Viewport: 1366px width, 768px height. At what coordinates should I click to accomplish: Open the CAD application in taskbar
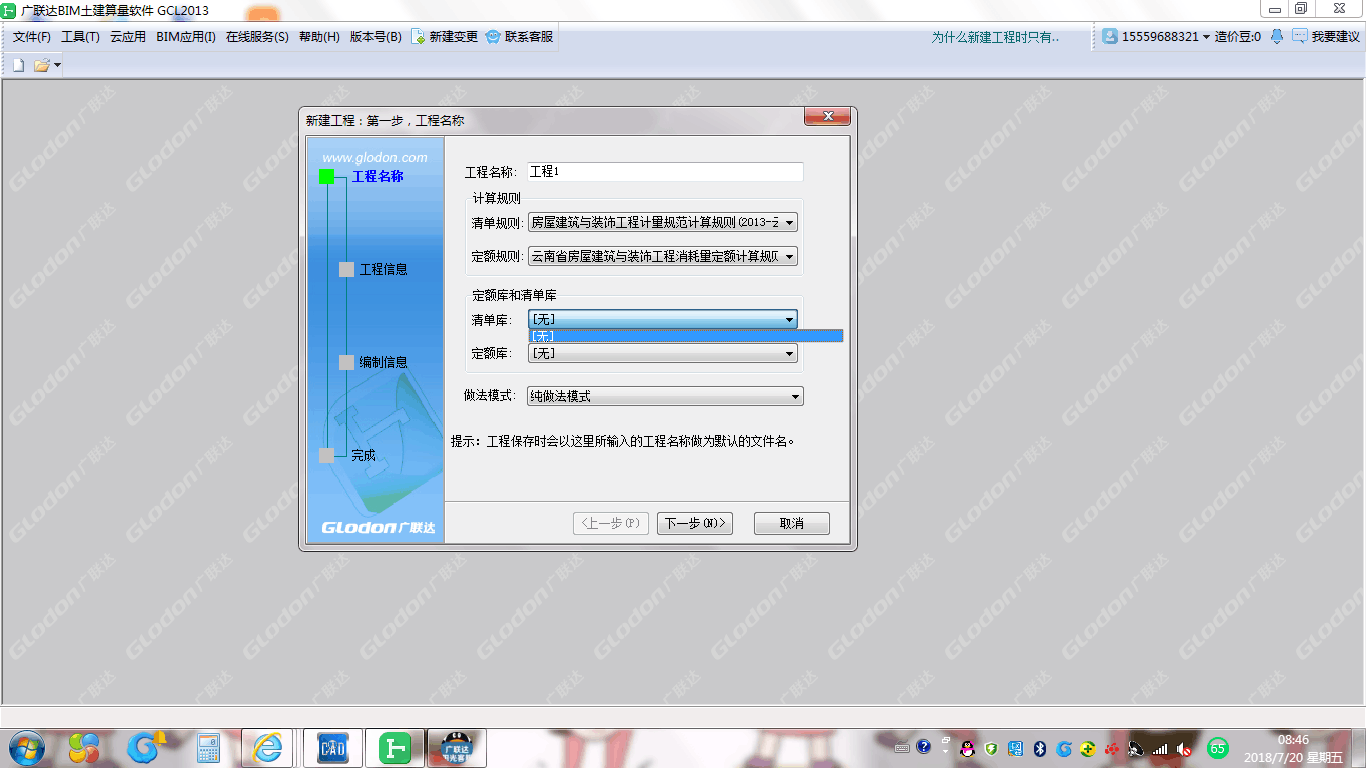tap(332, 747)
